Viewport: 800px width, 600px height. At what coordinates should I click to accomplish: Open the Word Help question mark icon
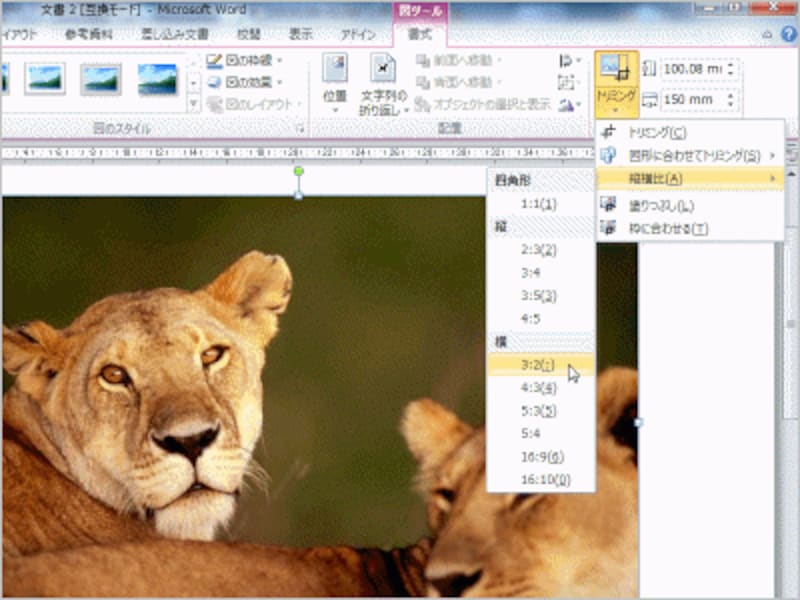(789, 34)
